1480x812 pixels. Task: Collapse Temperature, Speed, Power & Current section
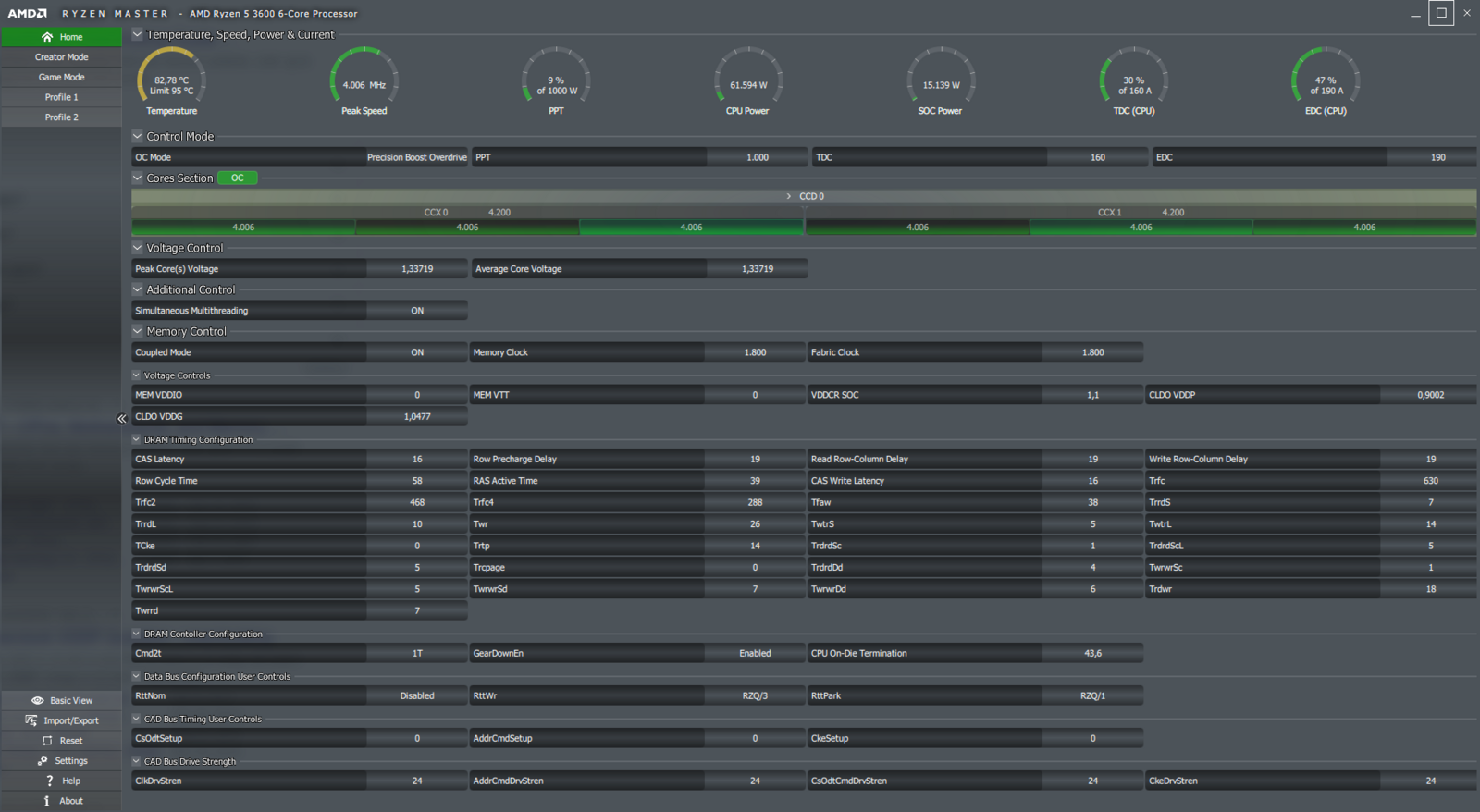(138, 34)
